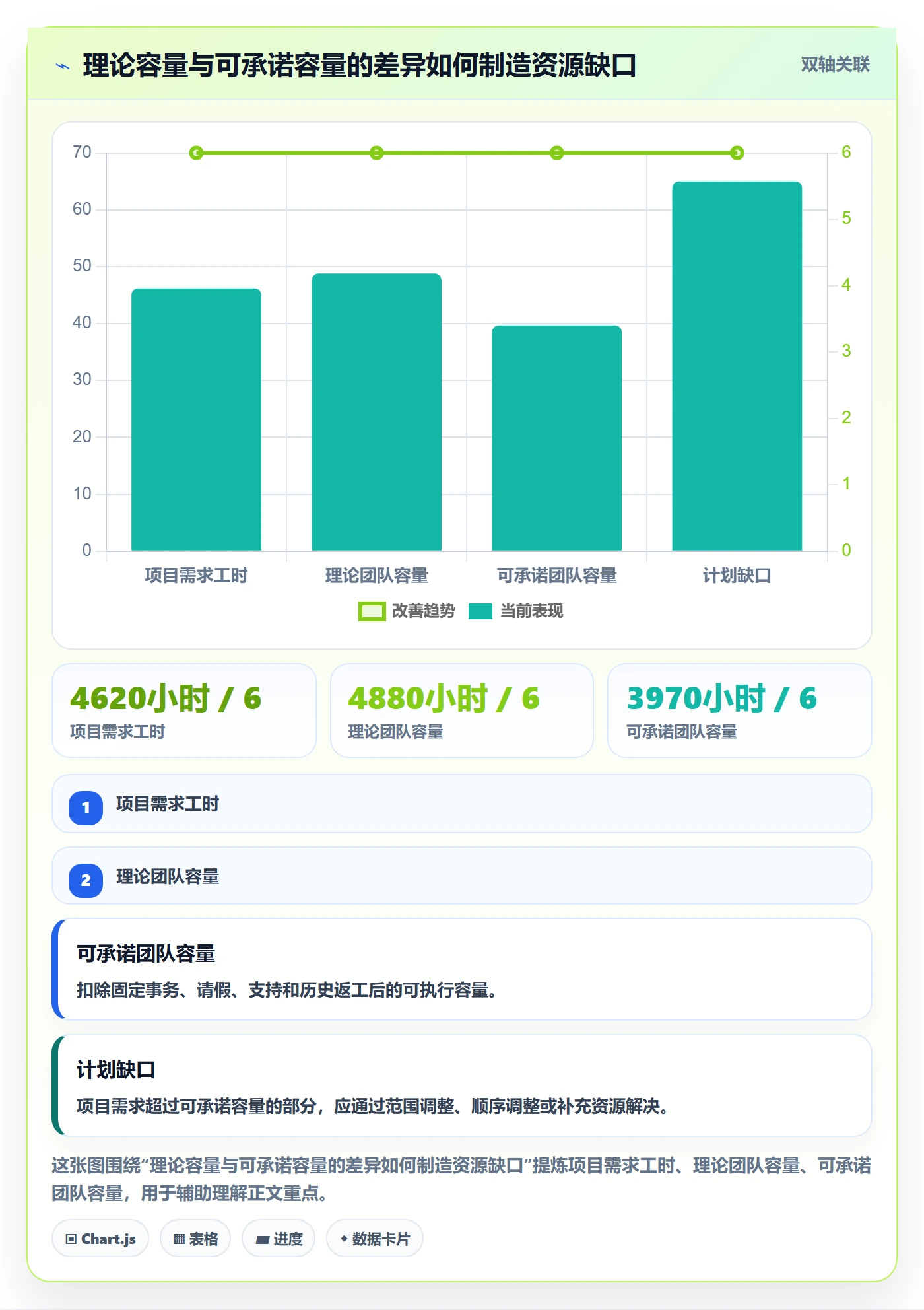Select list row 2 labeled 理论团队容量

pos(462,876)
